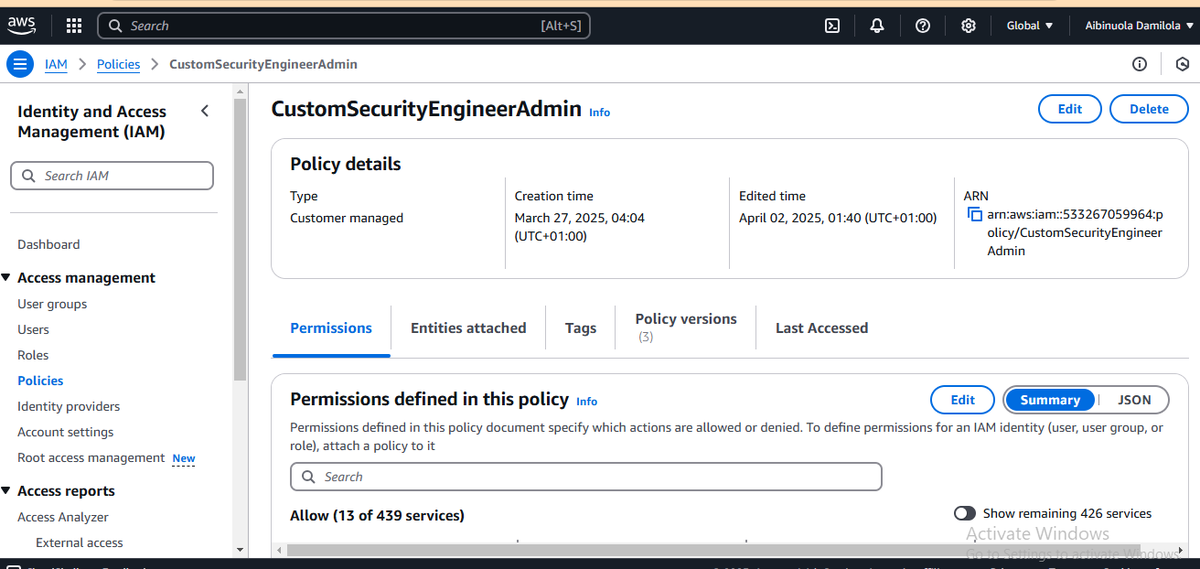This screenshot has height=569, width=1200.
Task: Go to Policies breadcrumb link
Action: pyautogui.click(x=118, y=64)
